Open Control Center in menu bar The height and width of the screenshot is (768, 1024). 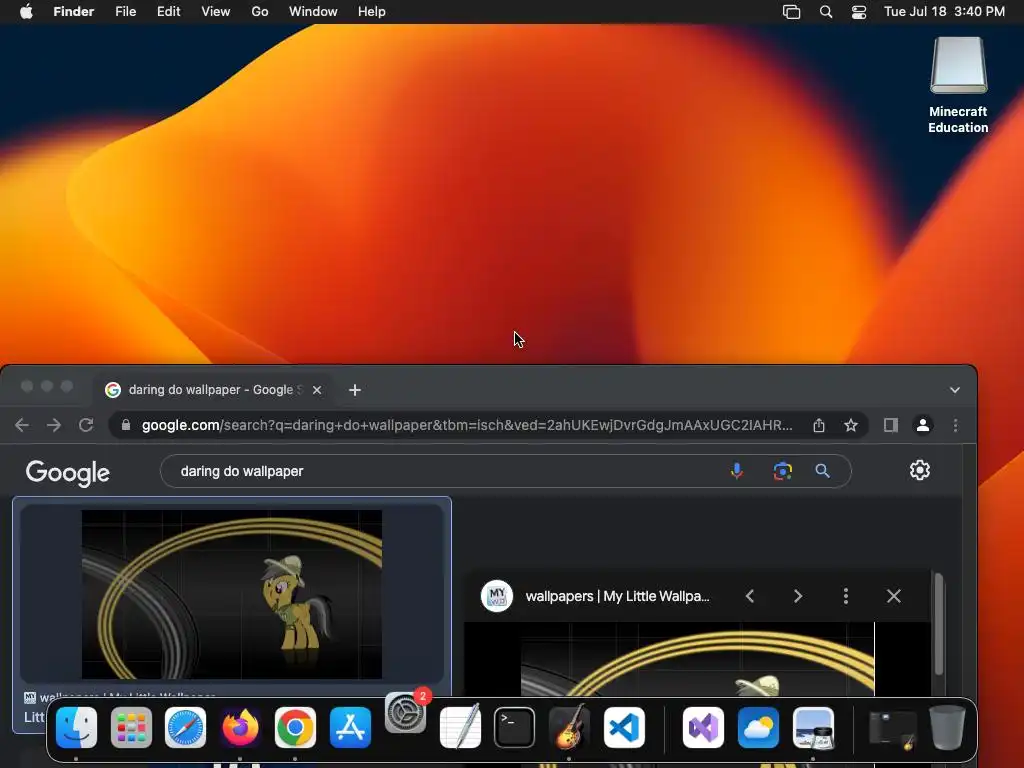(859, 12)
